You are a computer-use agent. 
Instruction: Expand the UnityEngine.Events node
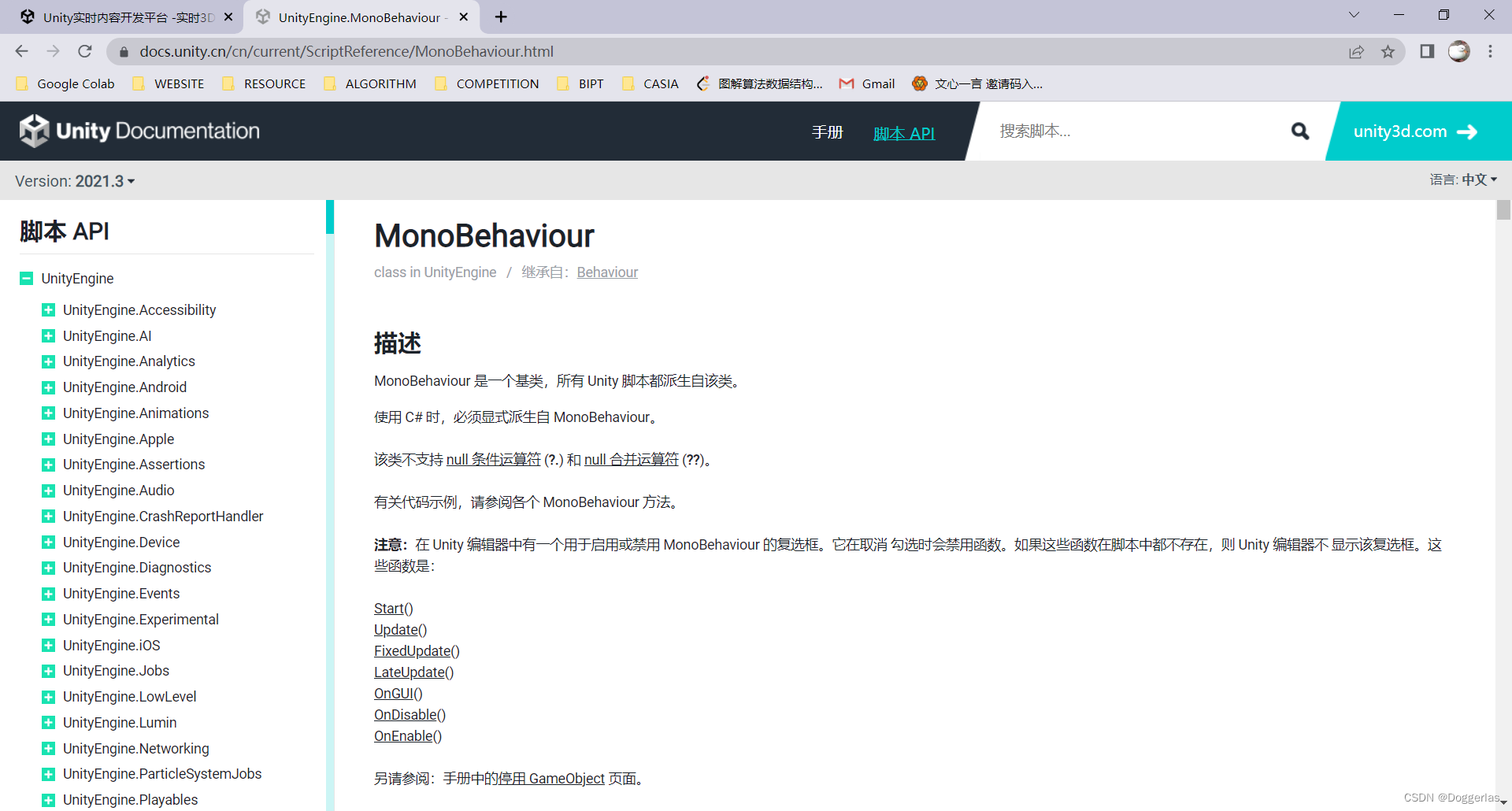48,594
